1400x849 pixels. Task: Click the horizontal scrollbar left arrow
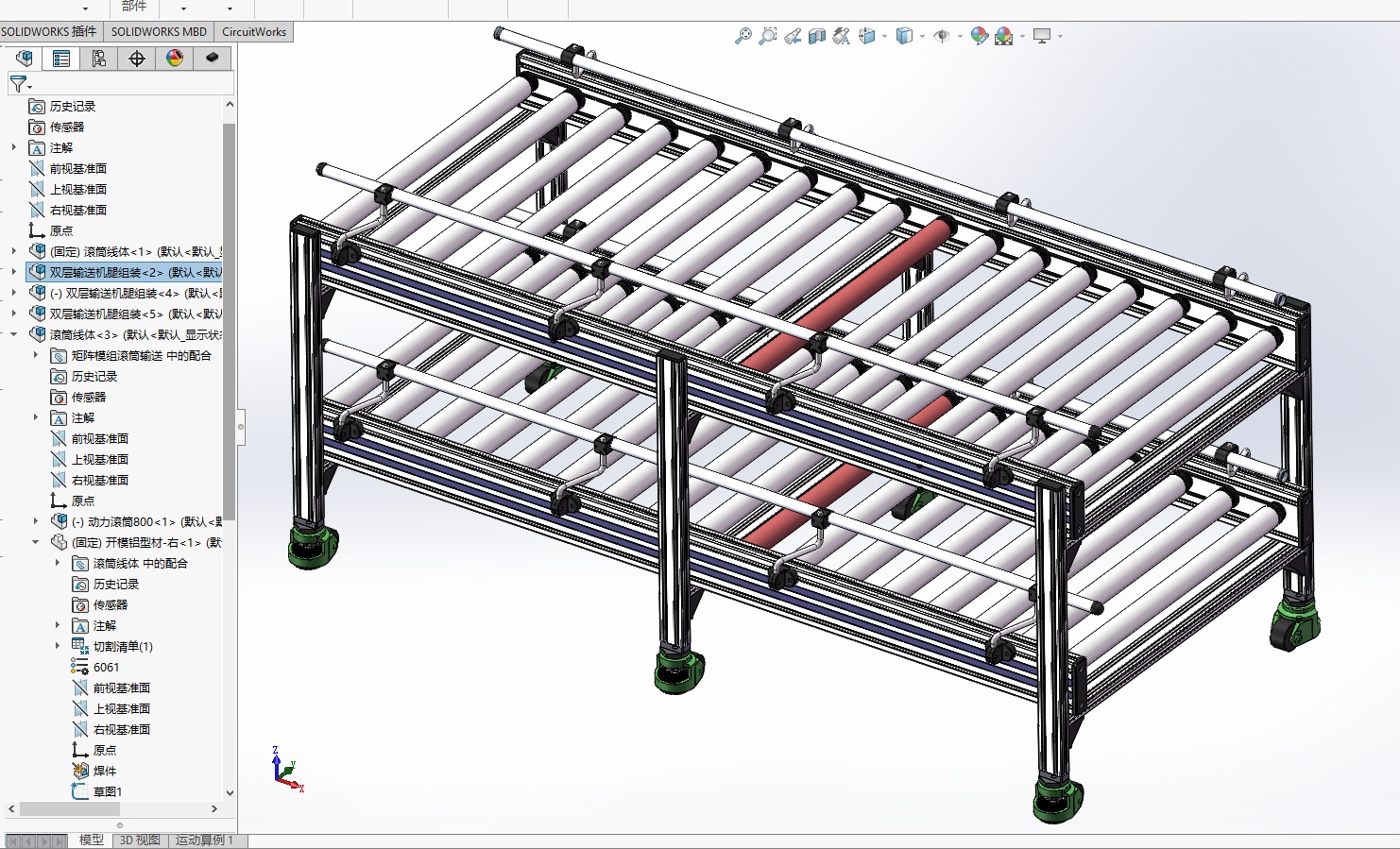pos(12,809)
